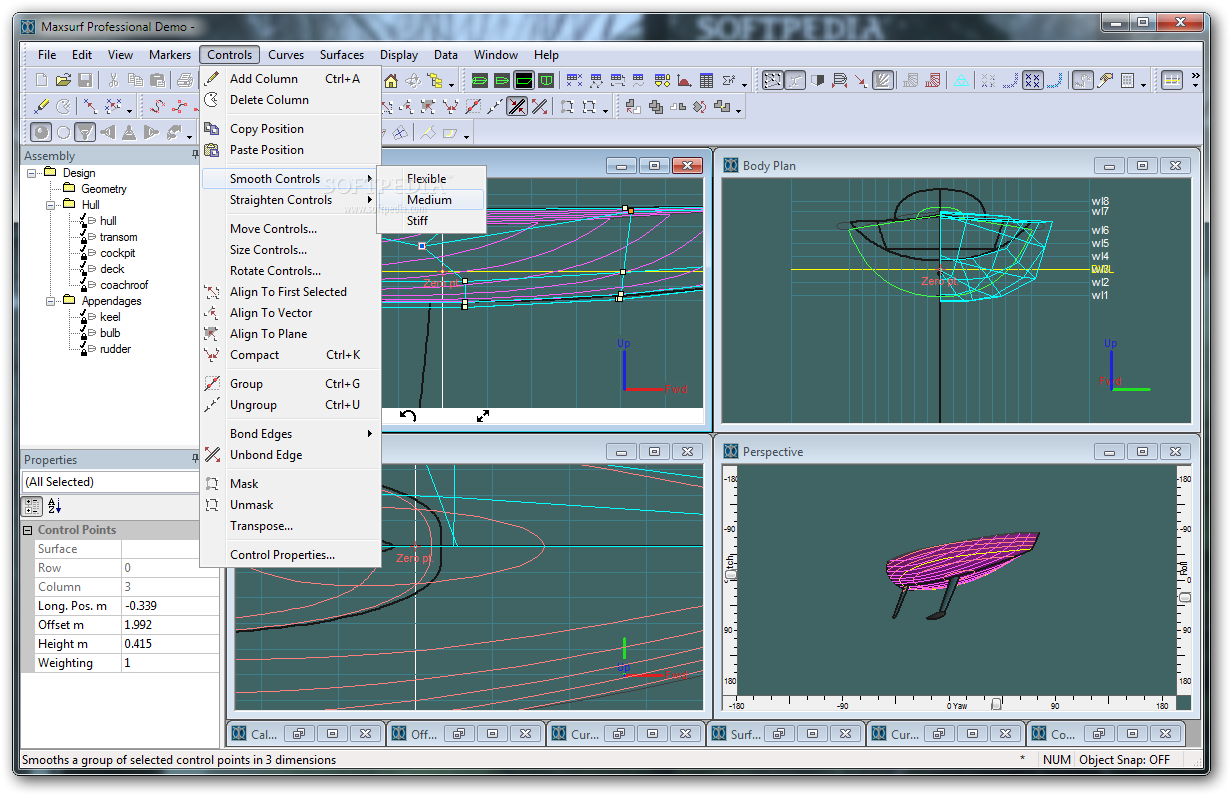Click the Unbond Edge crossed icon in toolbar
This screenshot has height=796, width=1231.
539,107
